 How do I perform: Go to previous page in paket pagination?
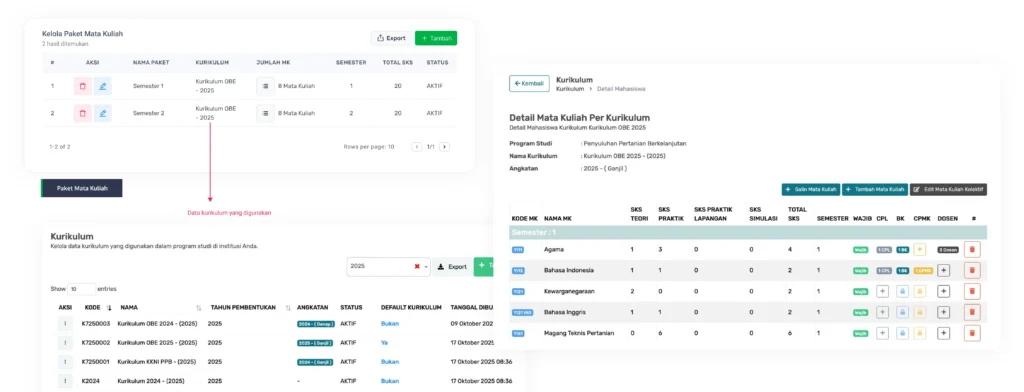tap(417, 147)
